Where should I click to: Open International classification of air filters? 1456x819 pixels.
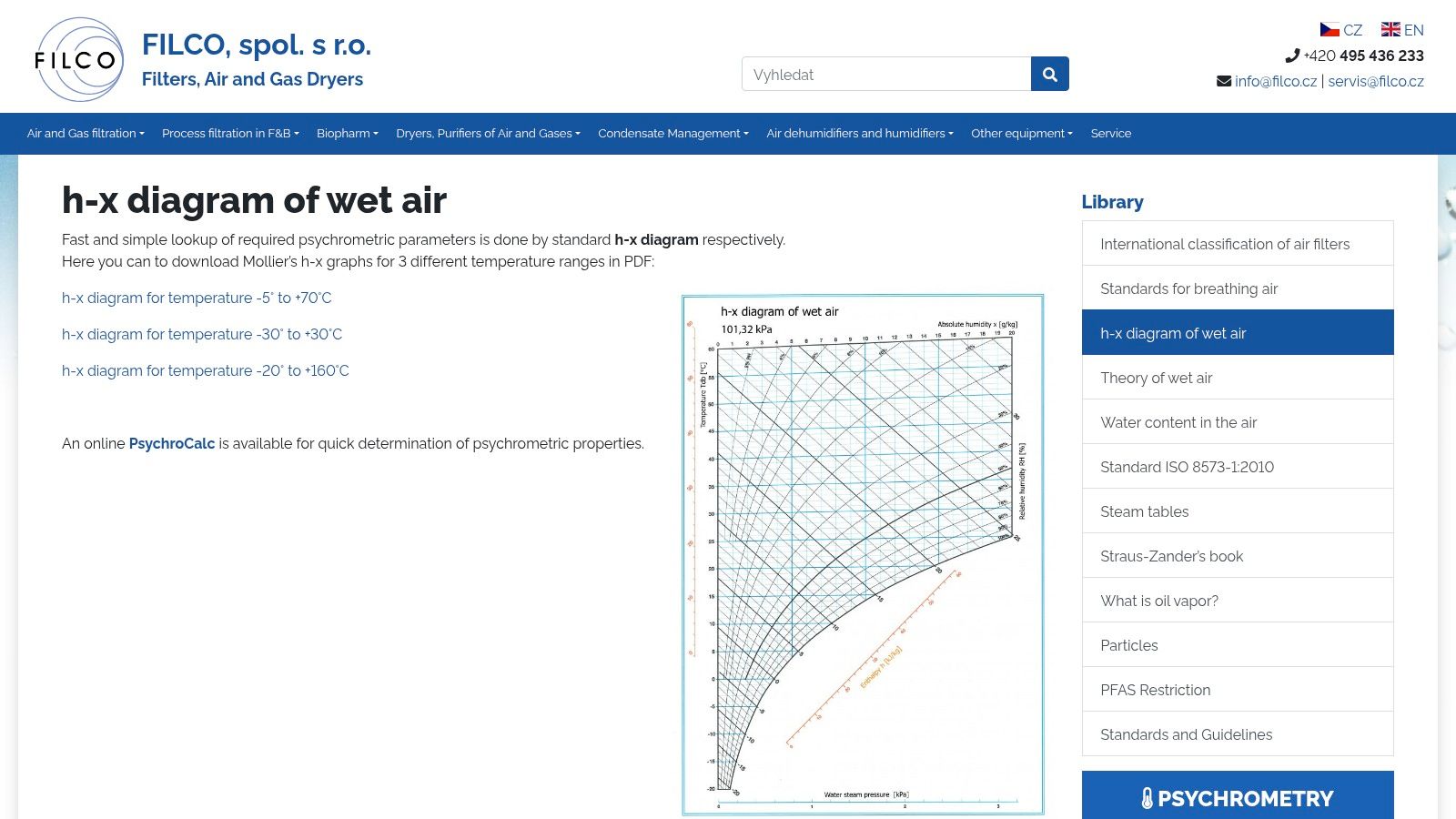pyautogui.click(x=1238, y=244)
